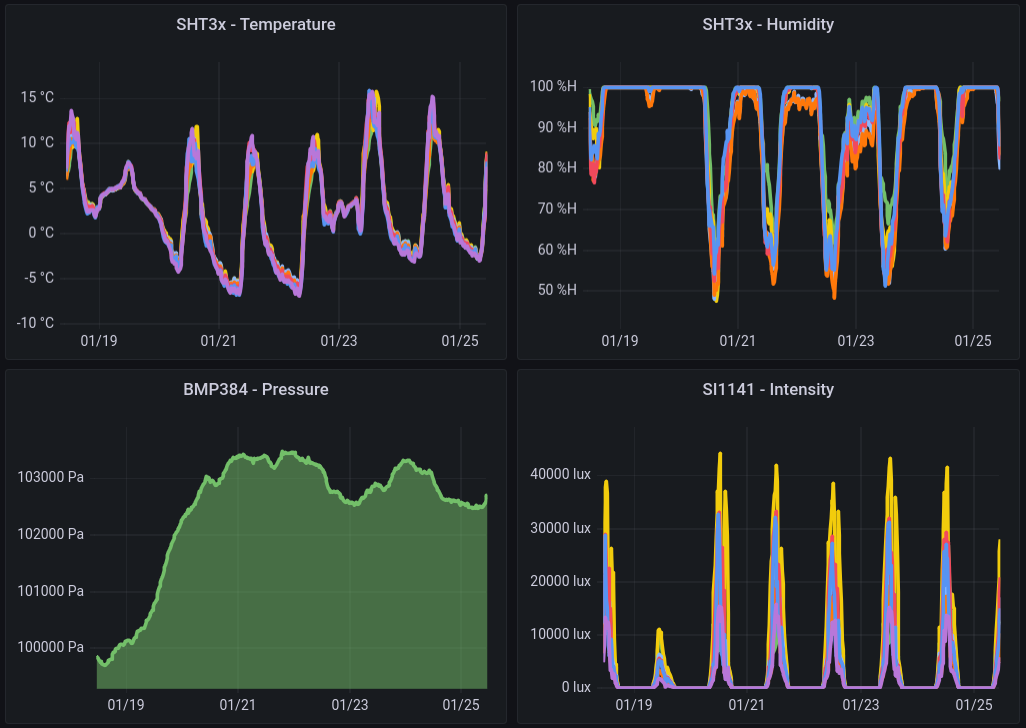Open the SHT3x - Temperature panel title menu
The height and width of the screenshot is (728, 1026).
coord(256,24)
